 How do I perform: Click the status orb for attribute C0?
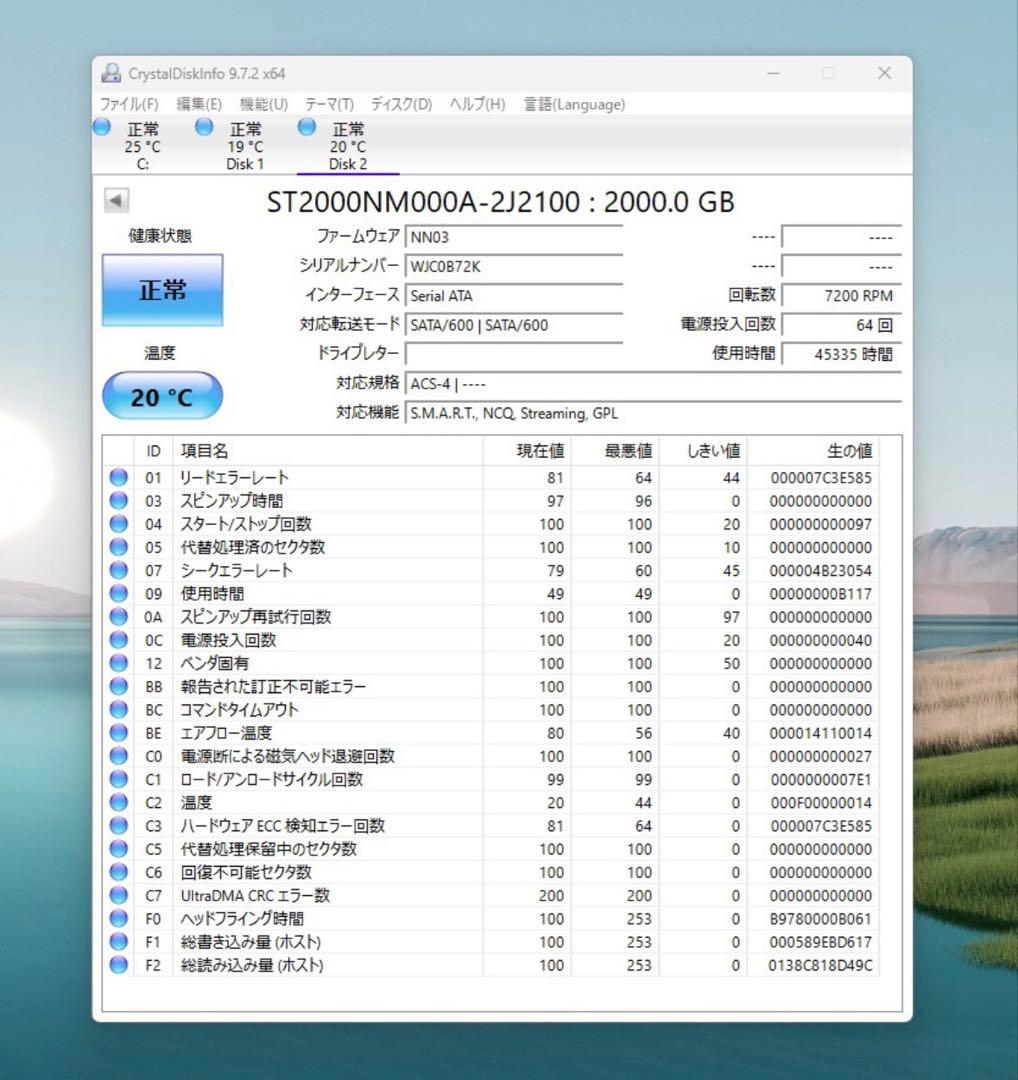tap(118, 756)
